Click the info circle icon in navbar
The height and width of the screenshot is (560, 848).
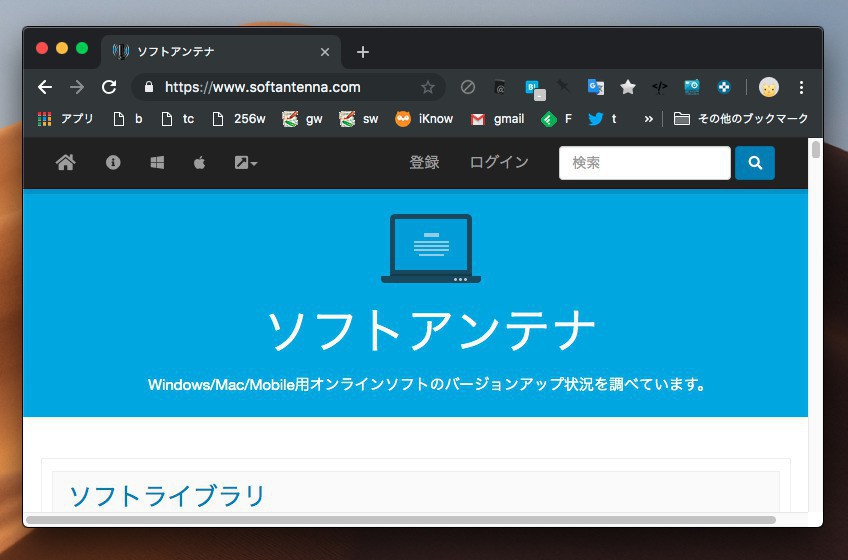tap(113, 162)
